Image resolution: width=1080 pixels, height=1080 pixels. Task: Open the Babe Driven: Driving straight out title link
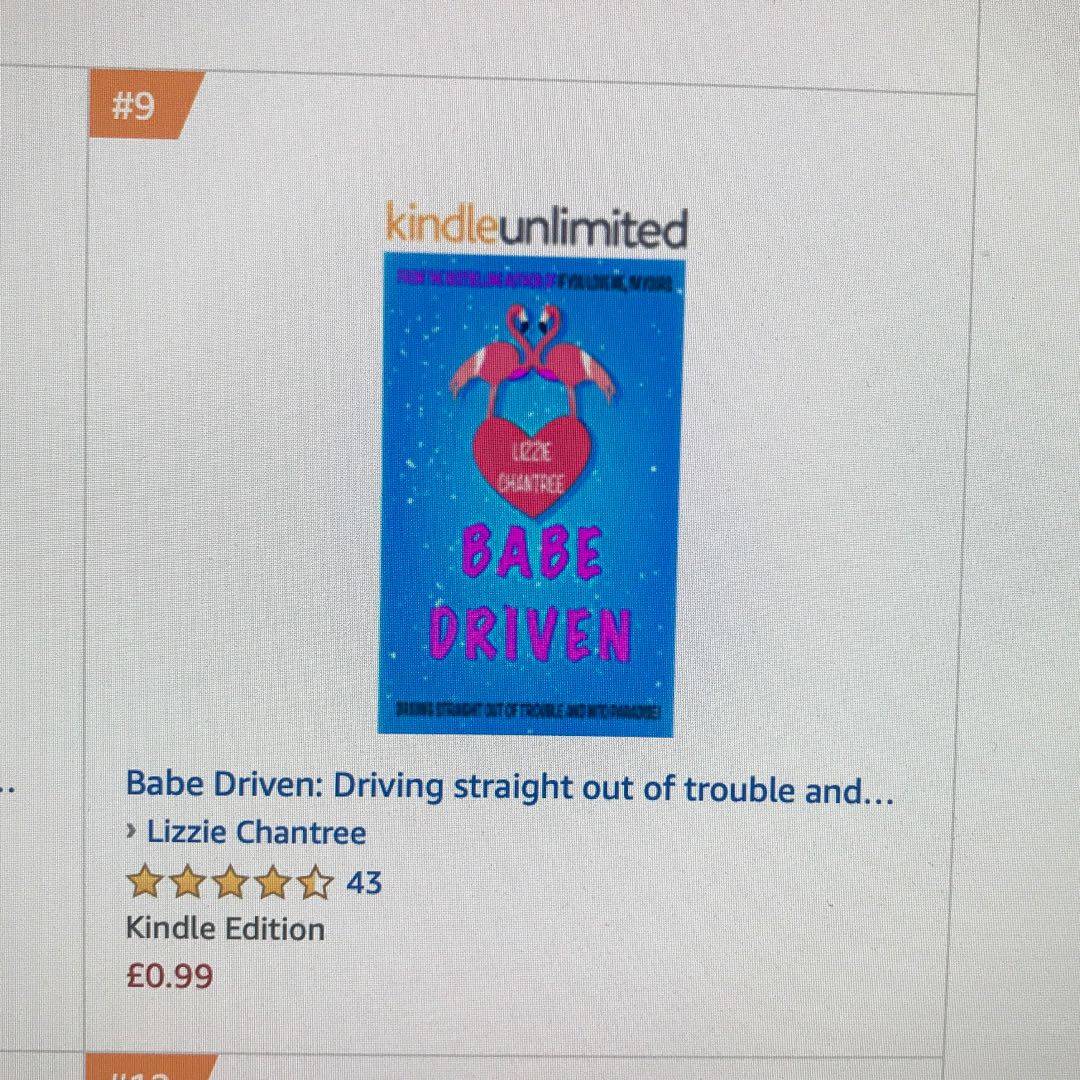click(510, 787)
